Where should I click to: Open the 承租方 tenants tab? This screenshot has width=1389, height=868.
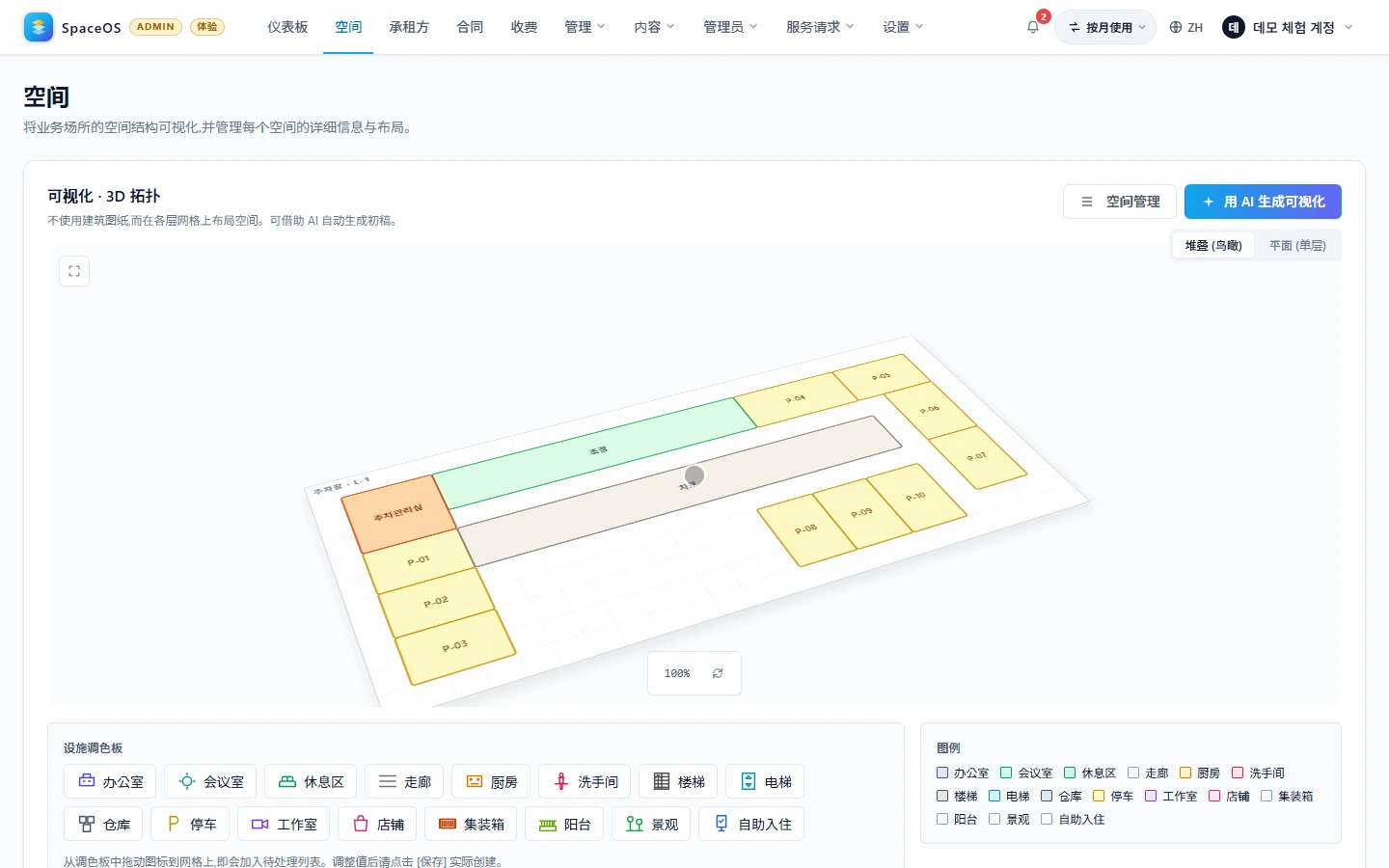[409, 27]
